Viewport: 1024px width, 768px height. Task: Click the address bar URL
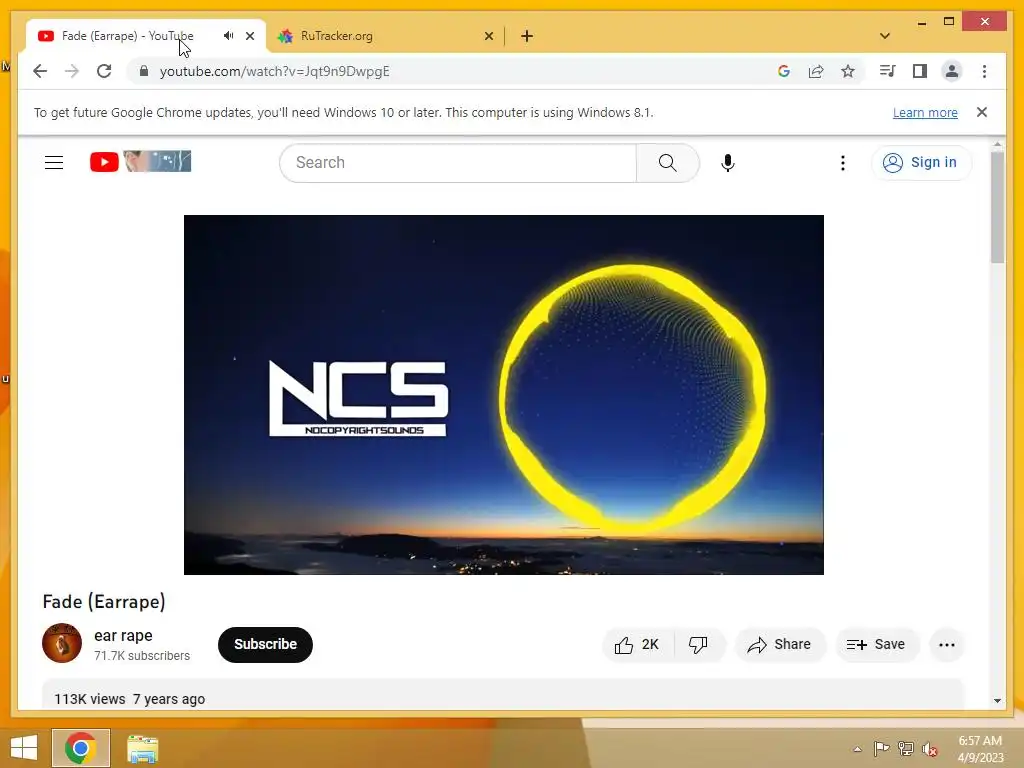tap(274, 71)
